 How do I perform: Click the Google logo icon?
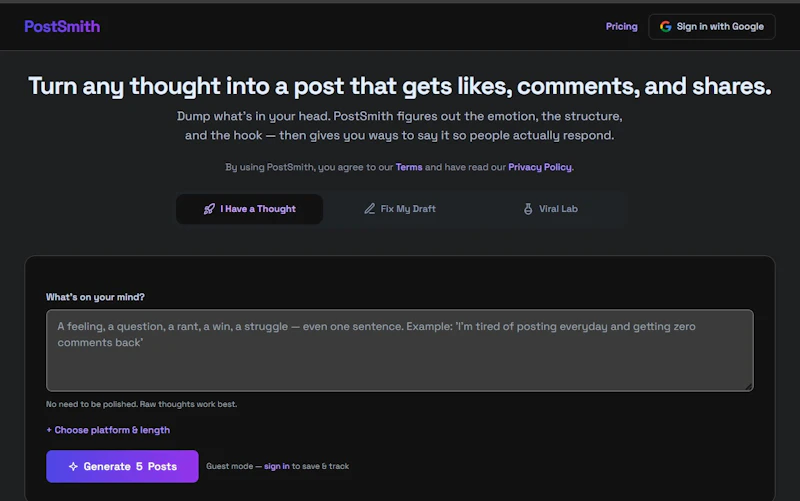[665, 27]
